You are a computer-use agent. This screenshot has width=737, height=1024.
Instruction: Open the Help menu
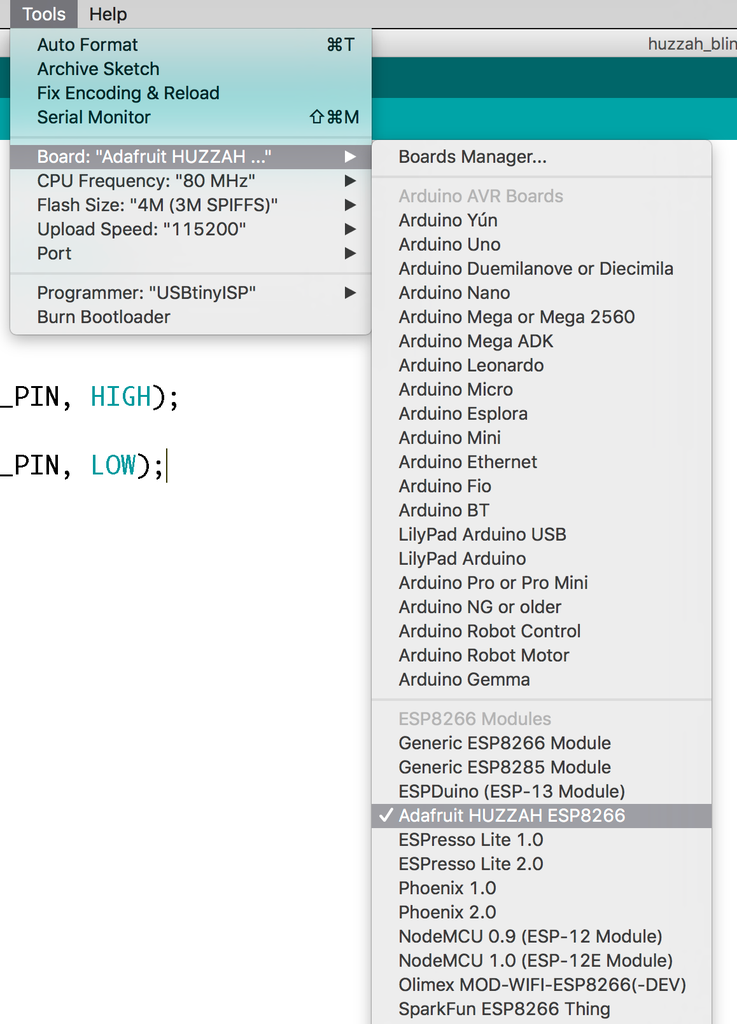[x=108, y=14]
